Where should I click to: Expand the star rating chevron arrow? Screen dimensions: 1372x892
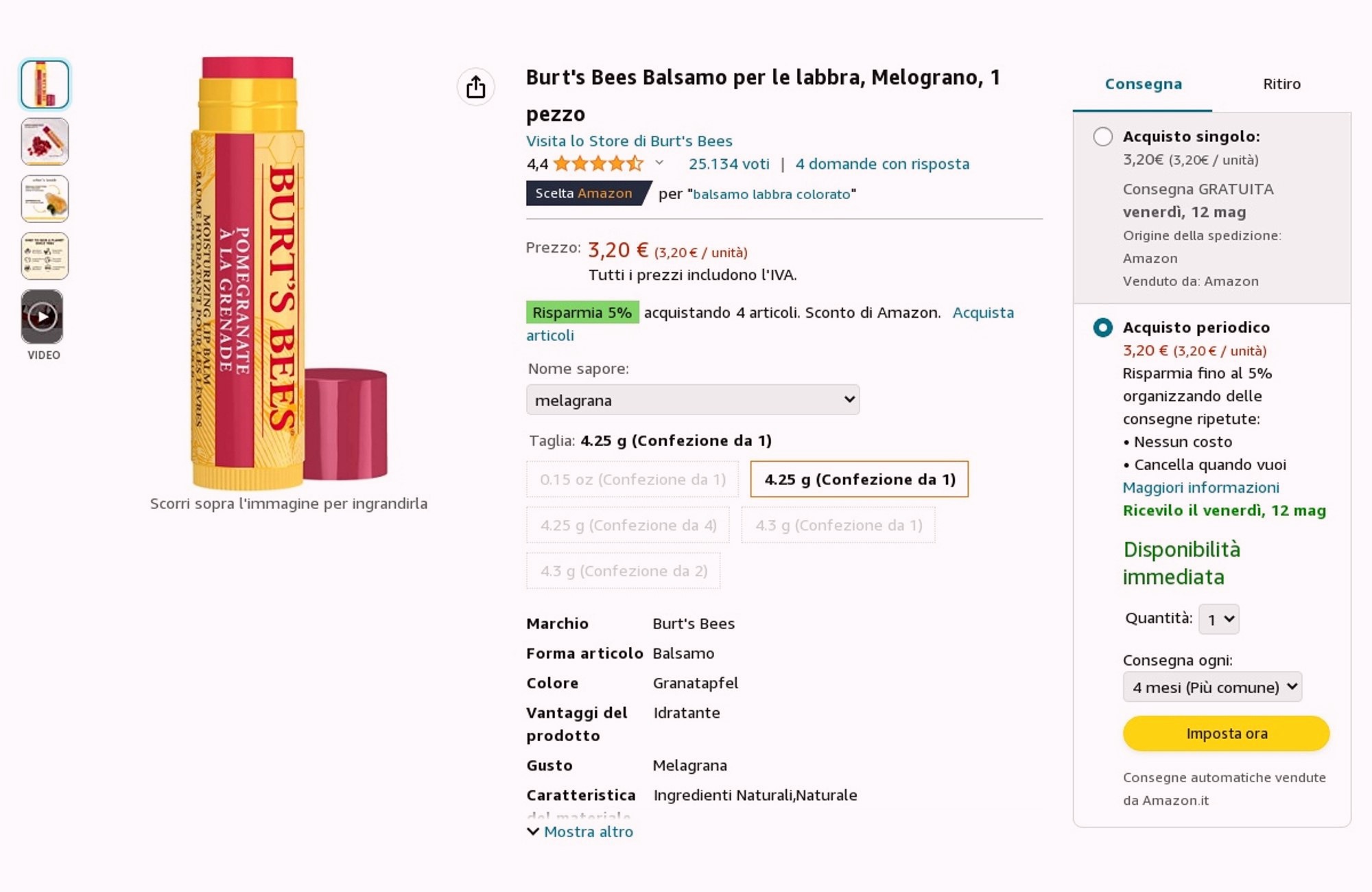(x=659, y=163)
